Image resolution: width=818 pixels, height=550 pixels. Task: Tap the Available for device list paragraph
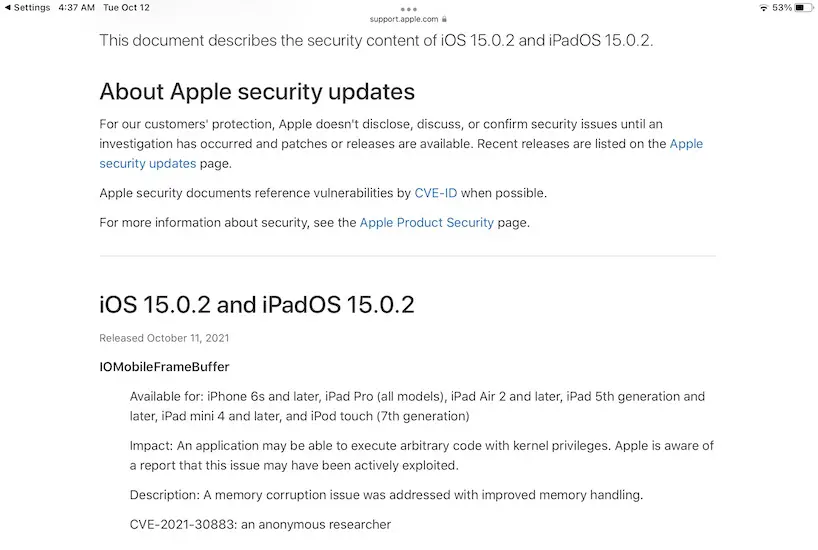(x=417, y=406)
